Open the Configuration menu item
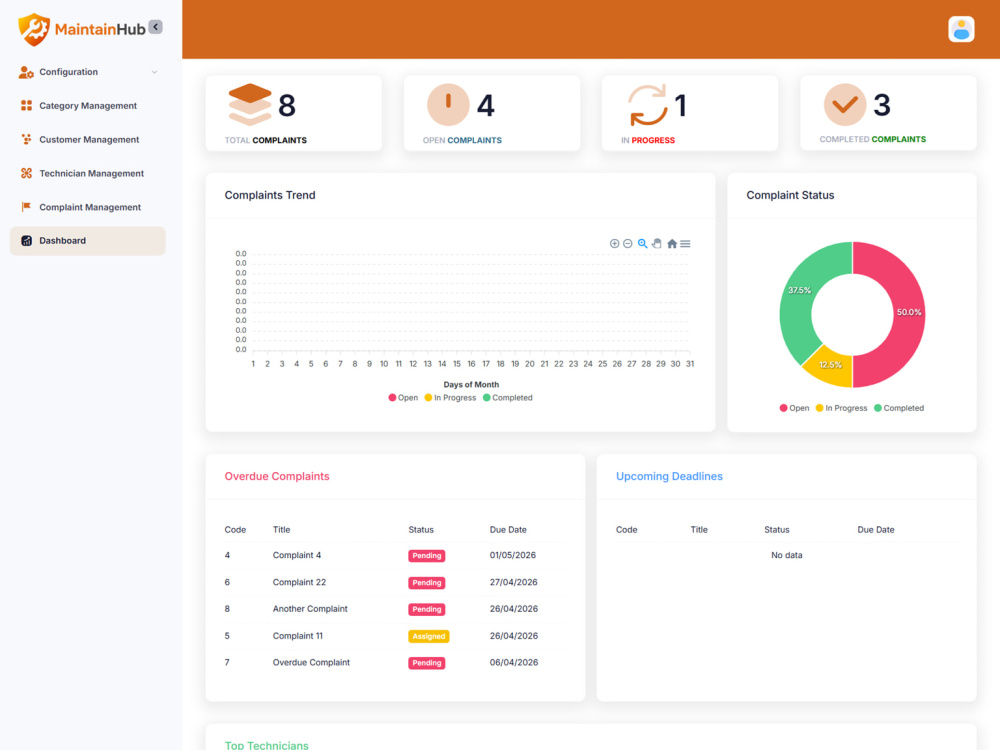Viewport: 1000px width, 750px height. [x=88, y=72]
